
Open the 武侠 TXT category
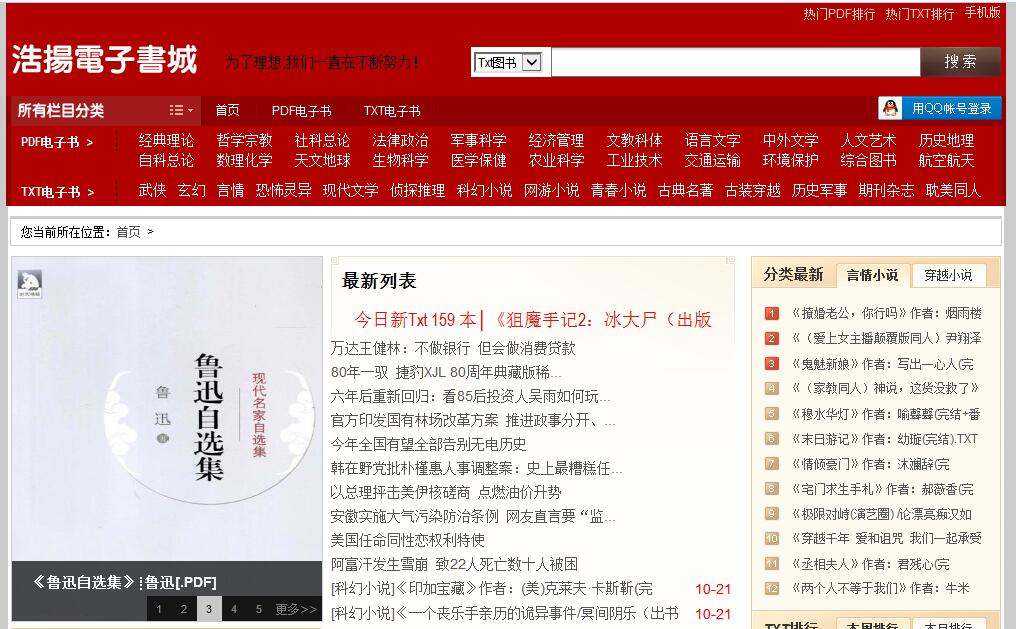[x=152, y=190]
